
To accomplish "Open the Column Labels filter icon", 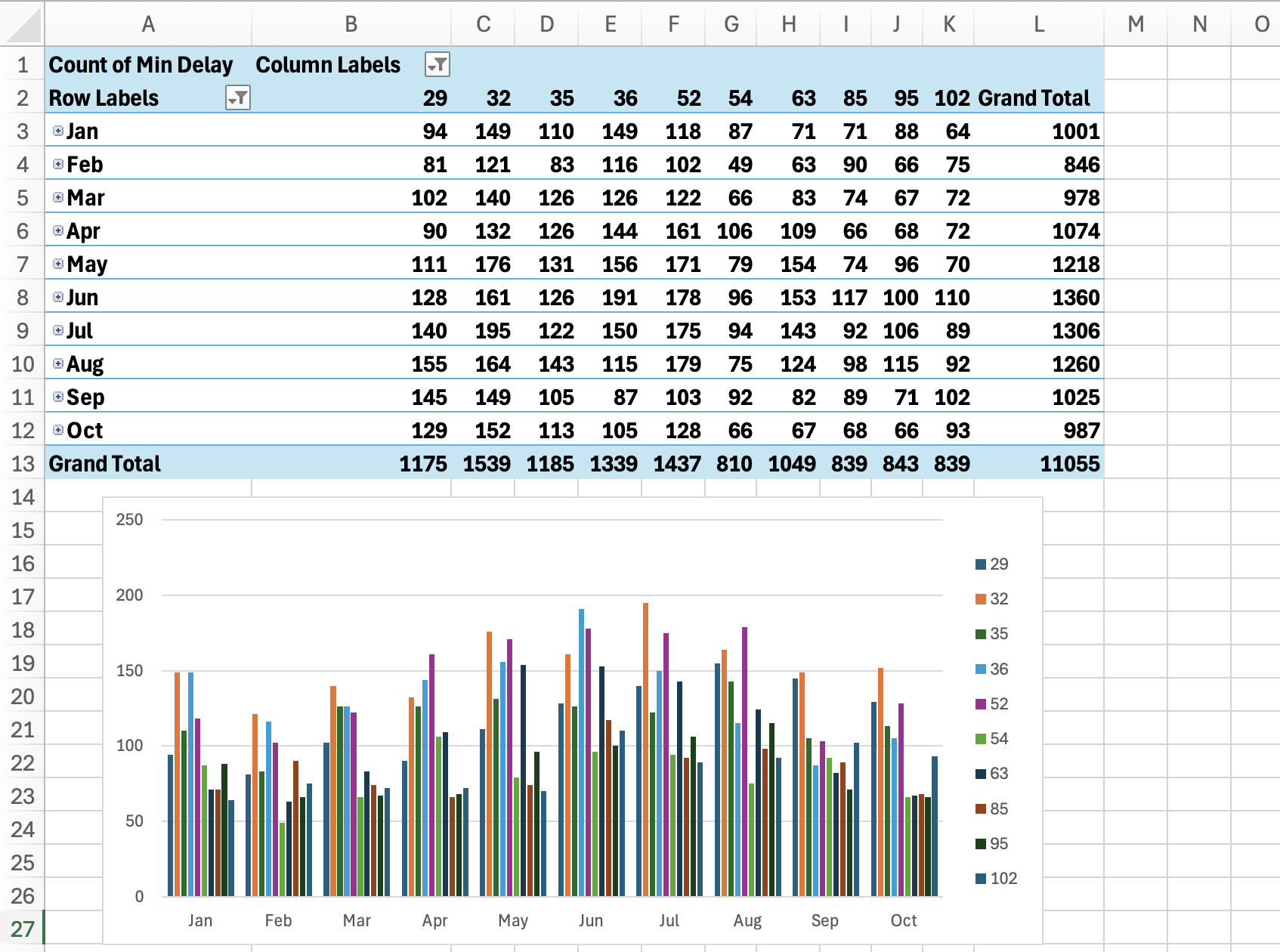I will click(437, 65).
